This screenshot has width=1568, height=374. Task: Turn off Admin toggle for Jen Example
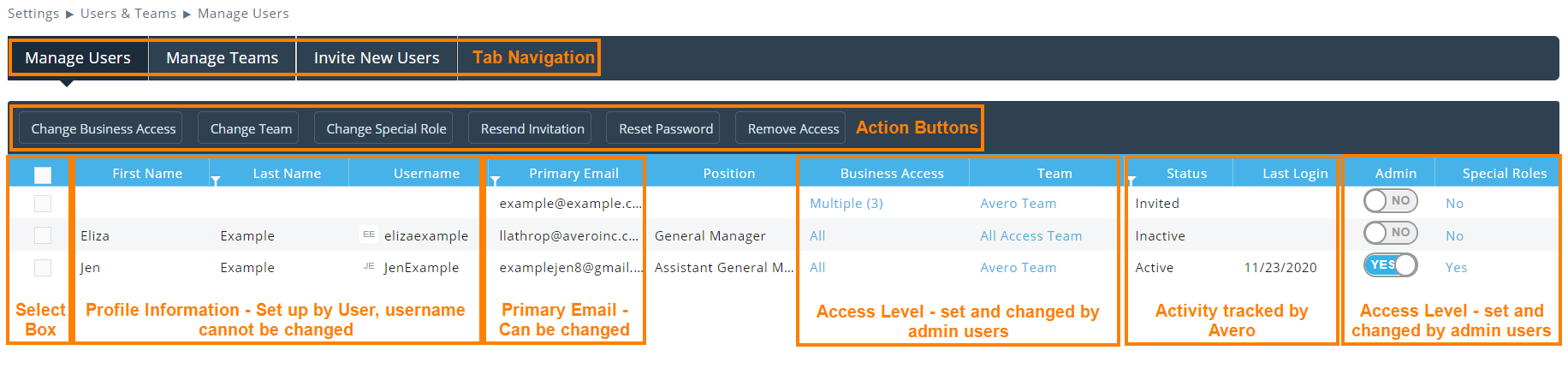1390,265
